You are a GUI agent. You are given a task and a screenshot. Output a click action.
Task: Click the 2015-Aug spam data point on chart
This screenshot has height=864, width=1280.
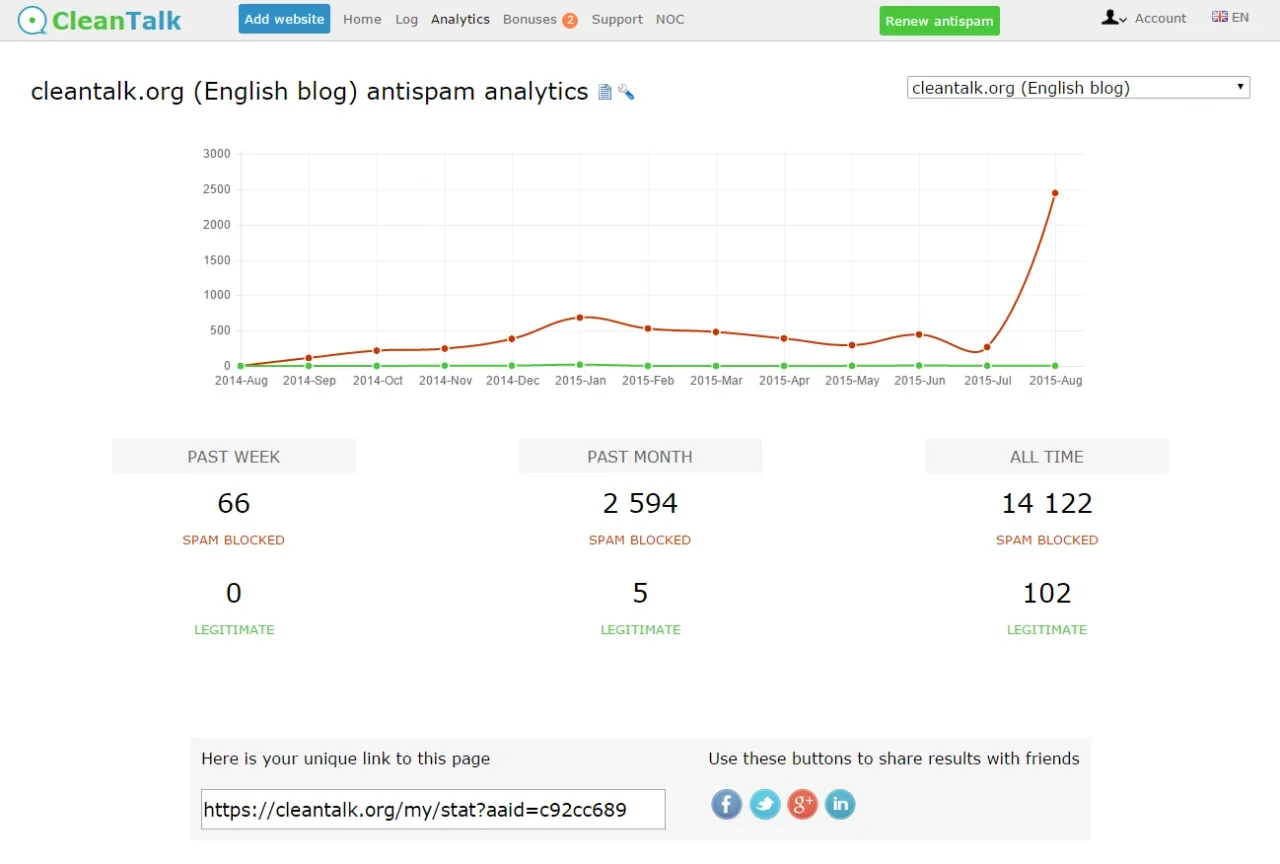coord(1054,193)
